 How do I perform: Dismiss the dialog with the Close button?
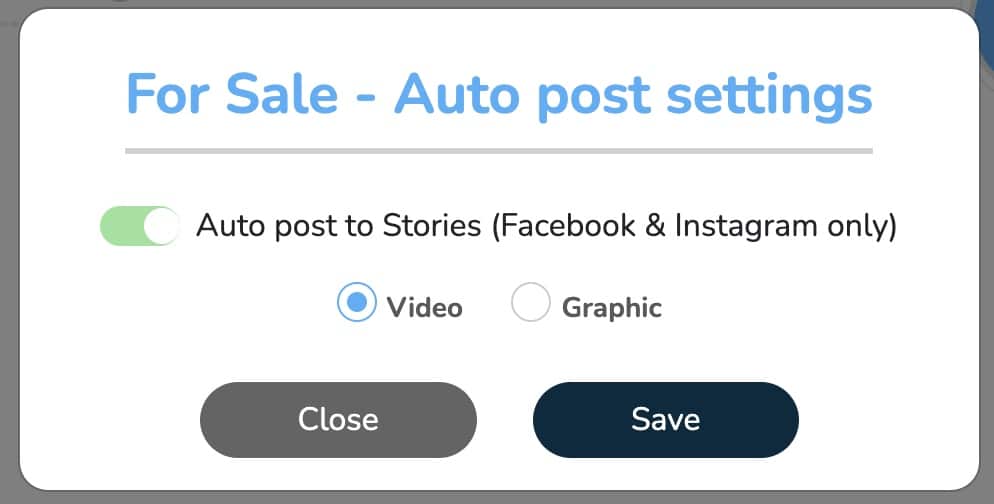pos(338,420)
